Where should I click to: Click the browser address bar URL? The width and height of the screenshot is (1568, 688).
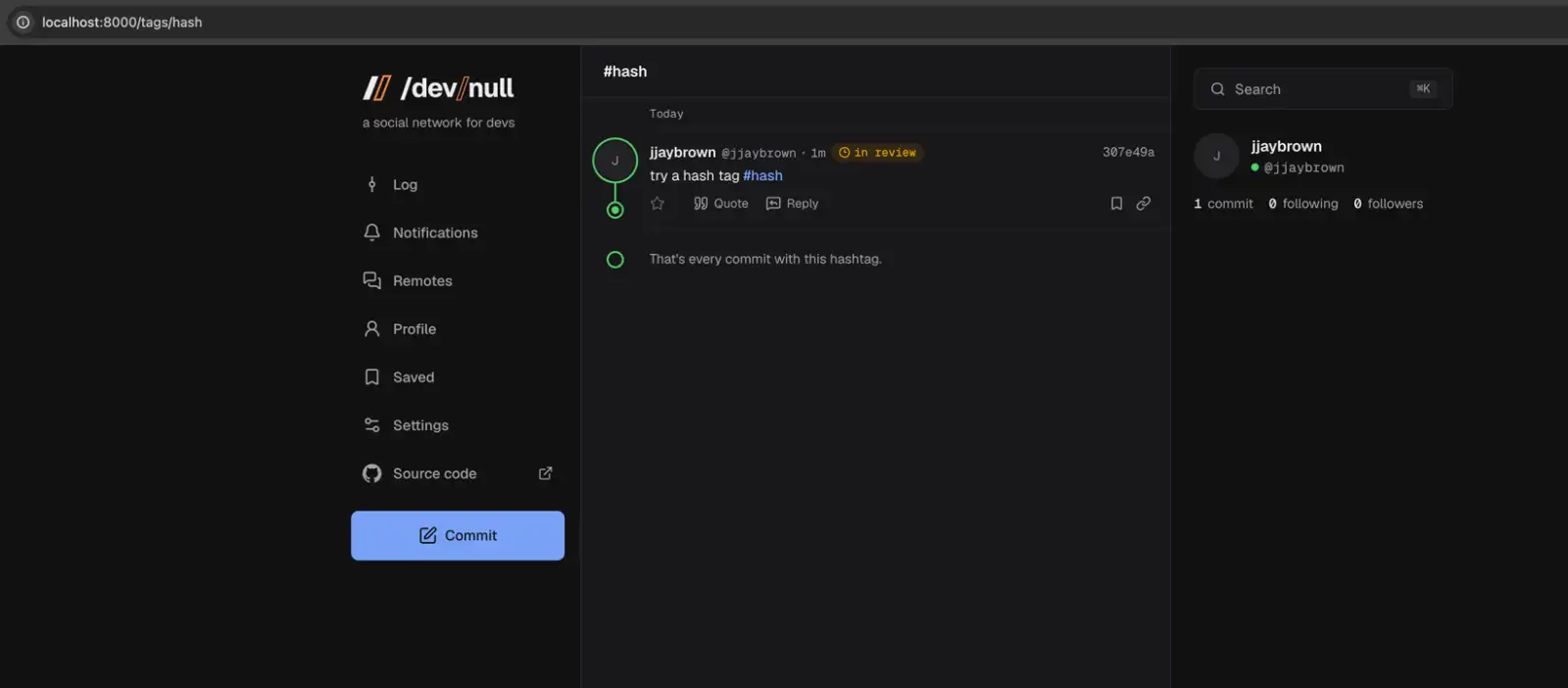(122, 22)
